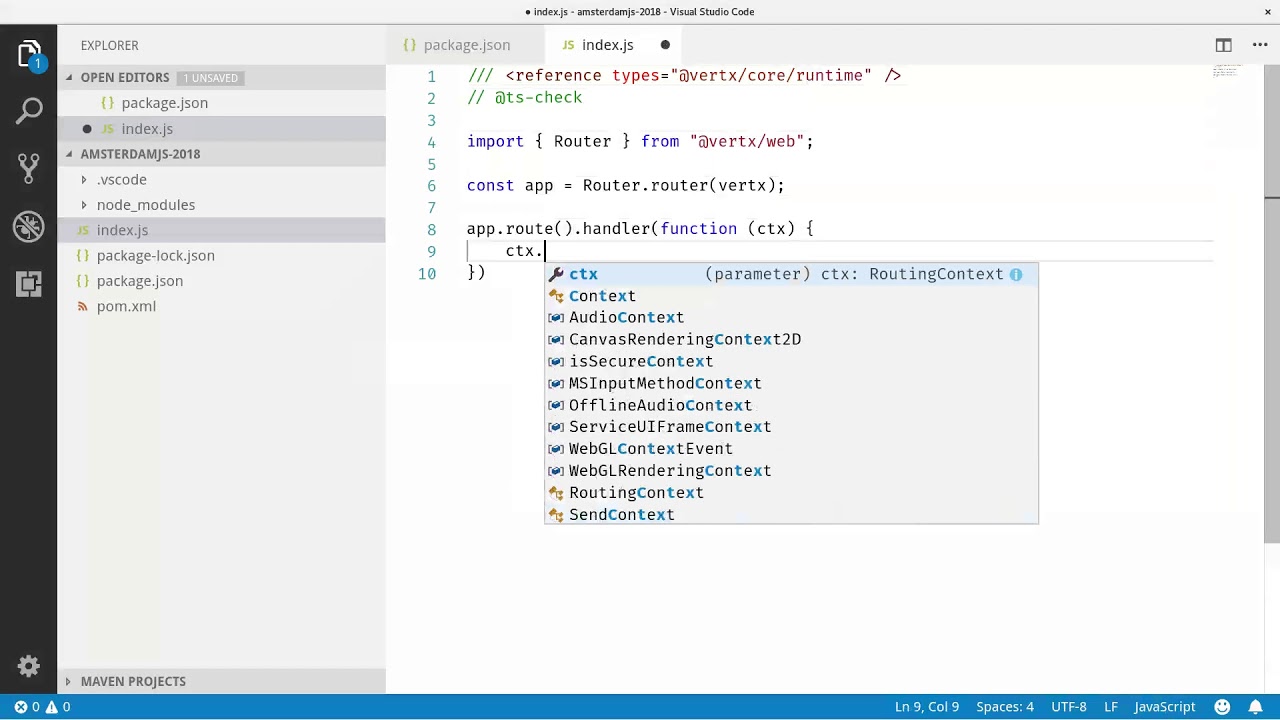Change encoding via UTF-8
This screenshot has height=720, width=1280.
point(1068,707)
